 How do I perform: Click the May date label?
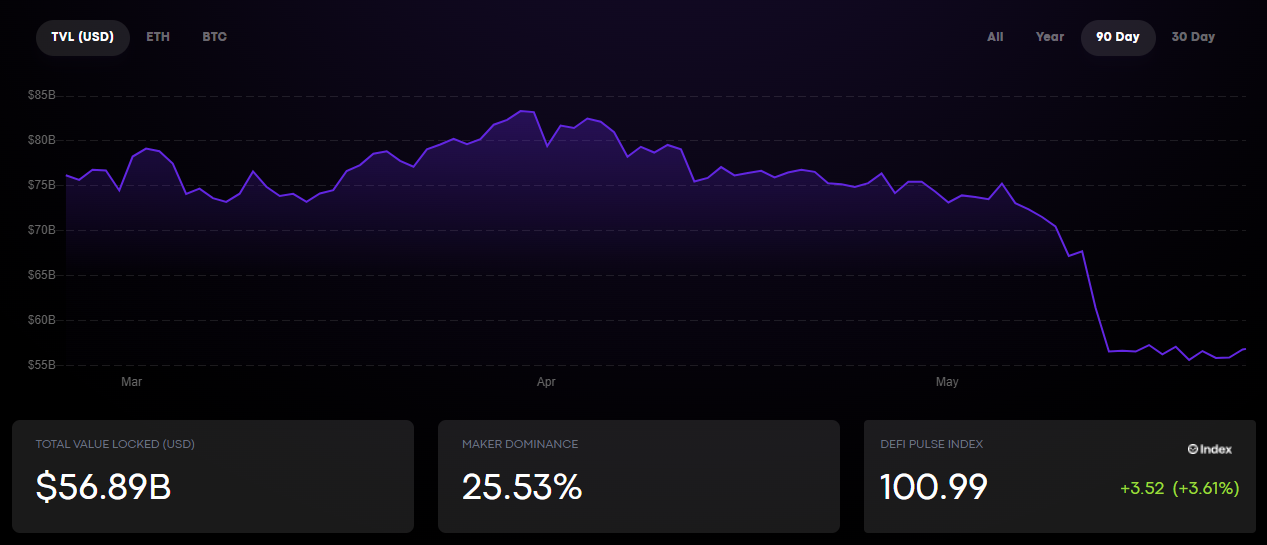pyautogui.click(x=947, y=382)
